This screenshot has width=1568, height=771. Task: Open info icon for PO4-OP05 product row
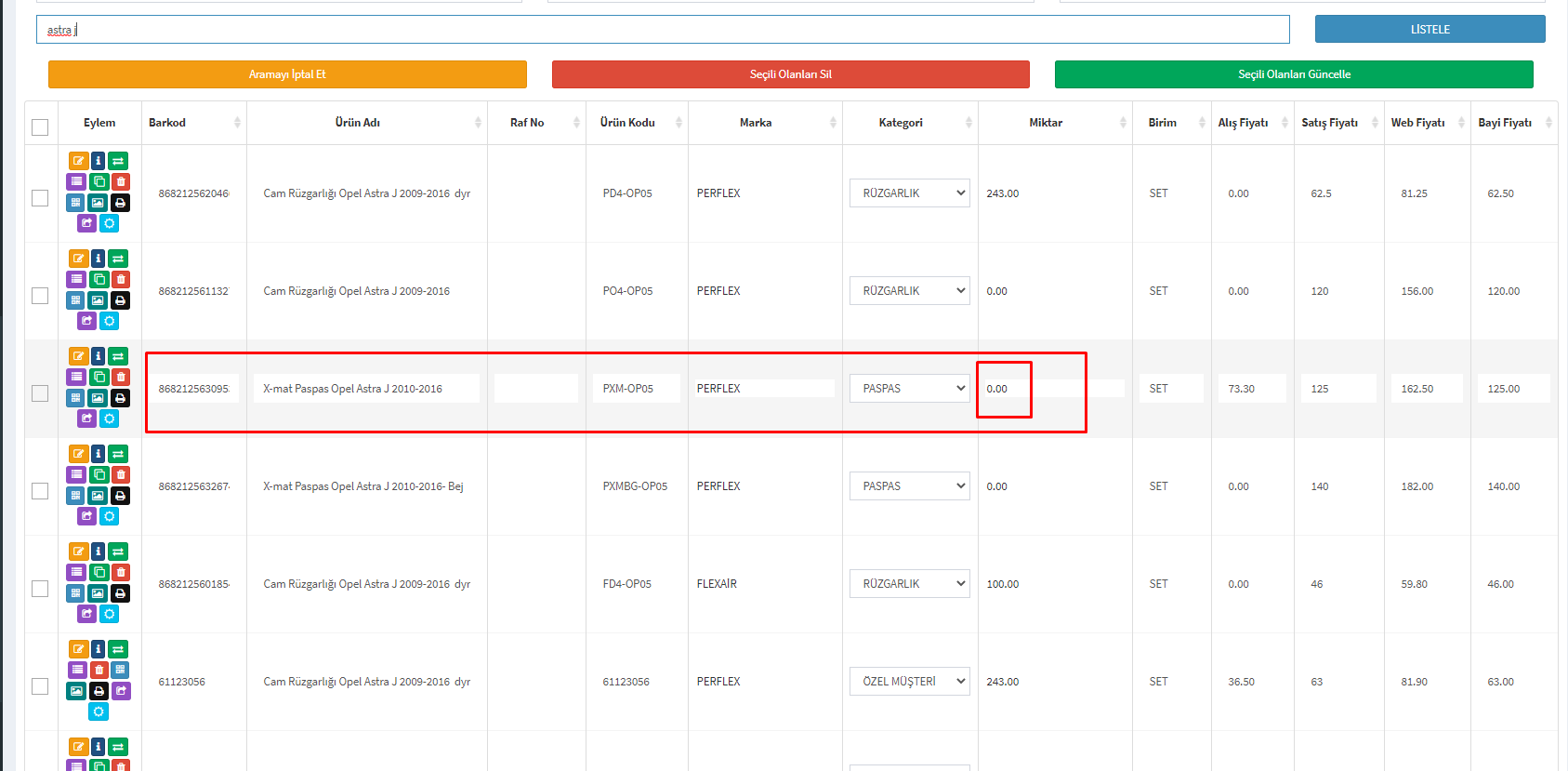pyautogui.click(x=99, y=259)
